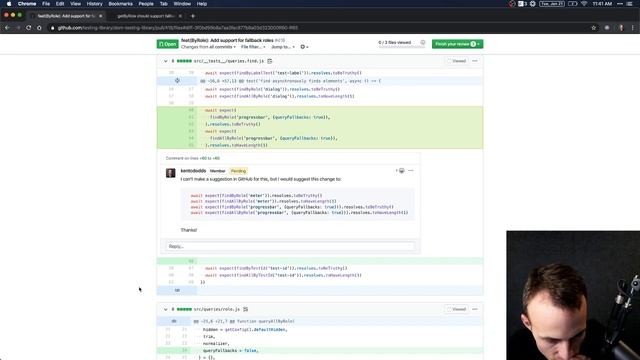Screen dimensions: 640x360
Task: Open the comment options ellipsis menu
Action: [x=411, y=171]
